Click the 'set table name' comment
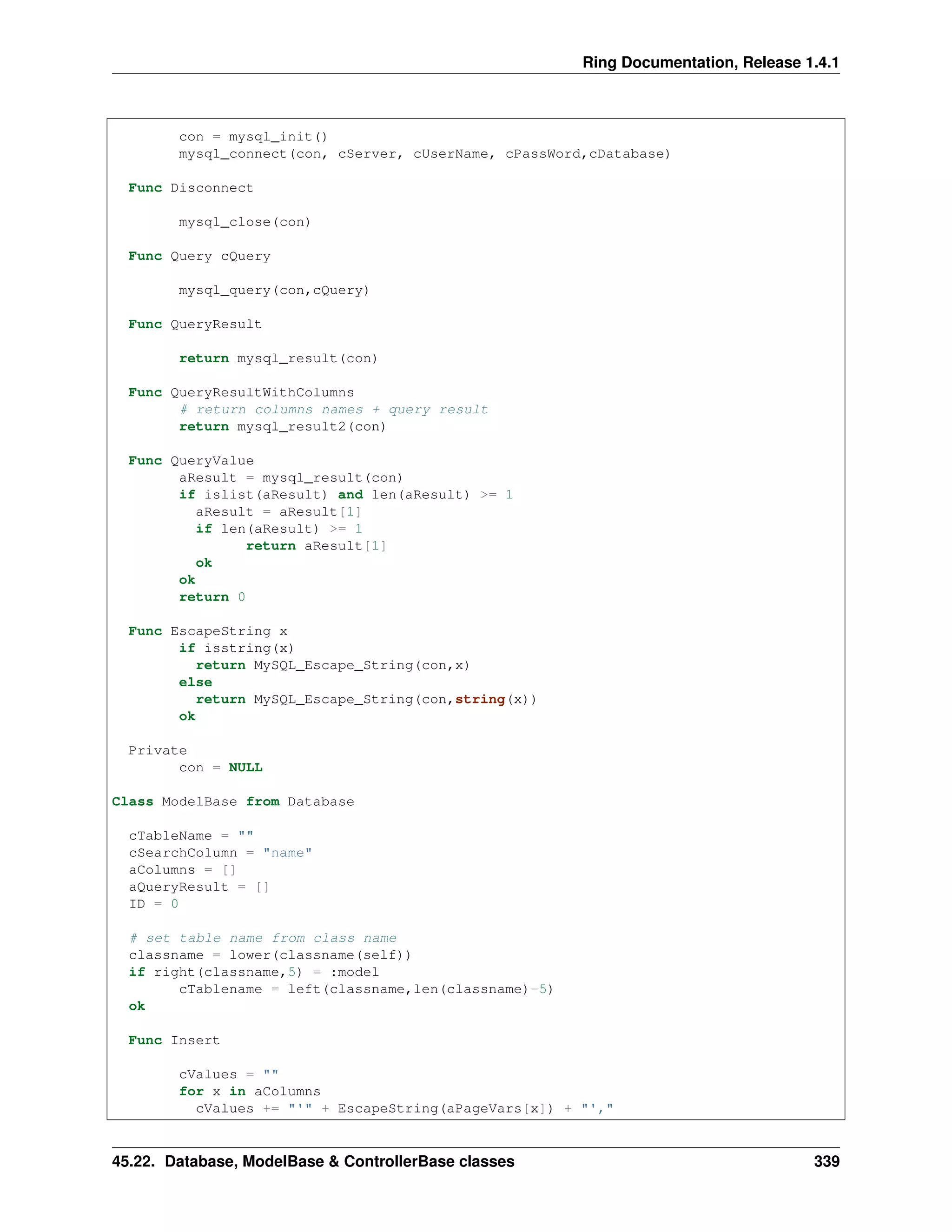This screenshot has height=1232, width=952. point(263,938)
